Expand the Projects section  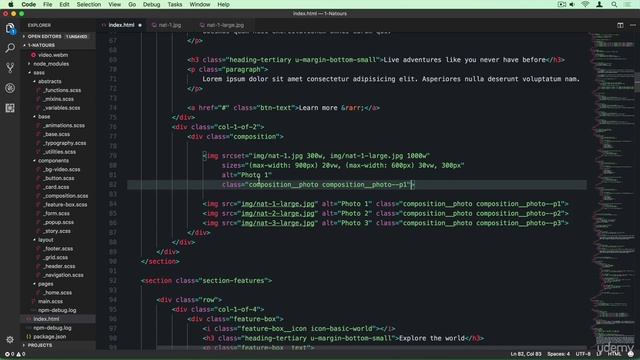click(58, 345)
